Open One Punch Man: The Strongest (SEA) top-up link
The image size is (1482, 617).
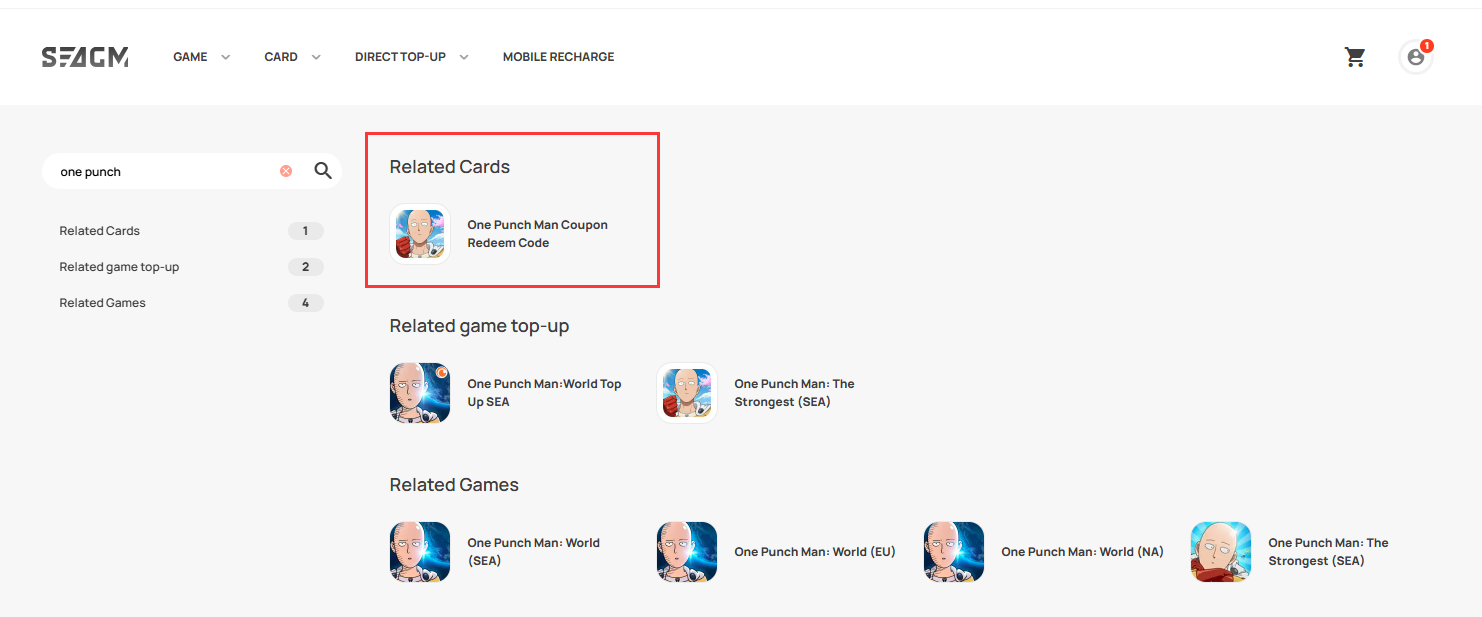794,393
